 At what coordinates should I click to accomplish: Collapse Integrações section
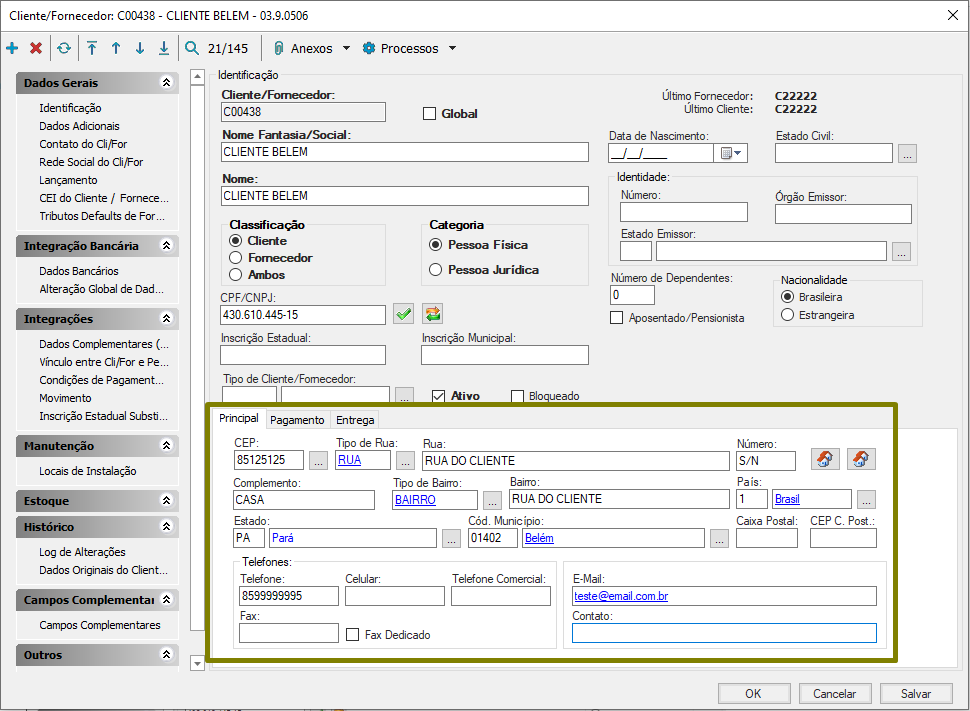coord(166,319)
